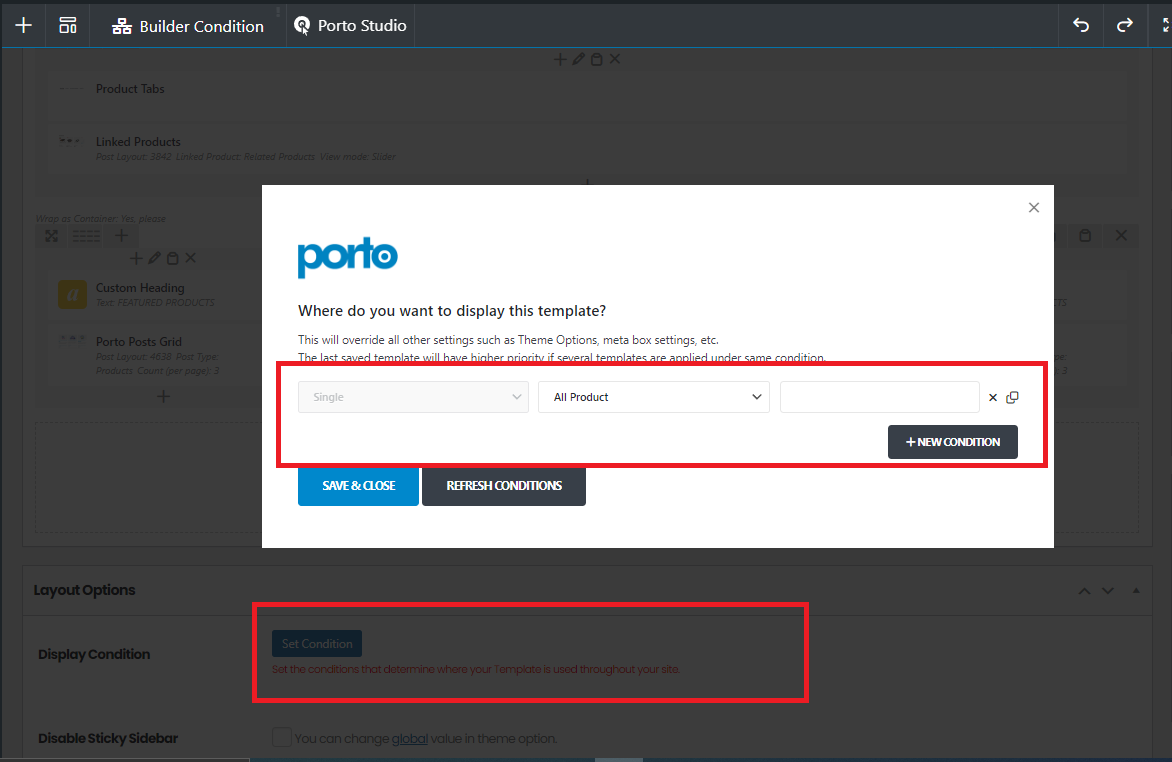Click the add icon above Custom Heading

coord(136,258)
